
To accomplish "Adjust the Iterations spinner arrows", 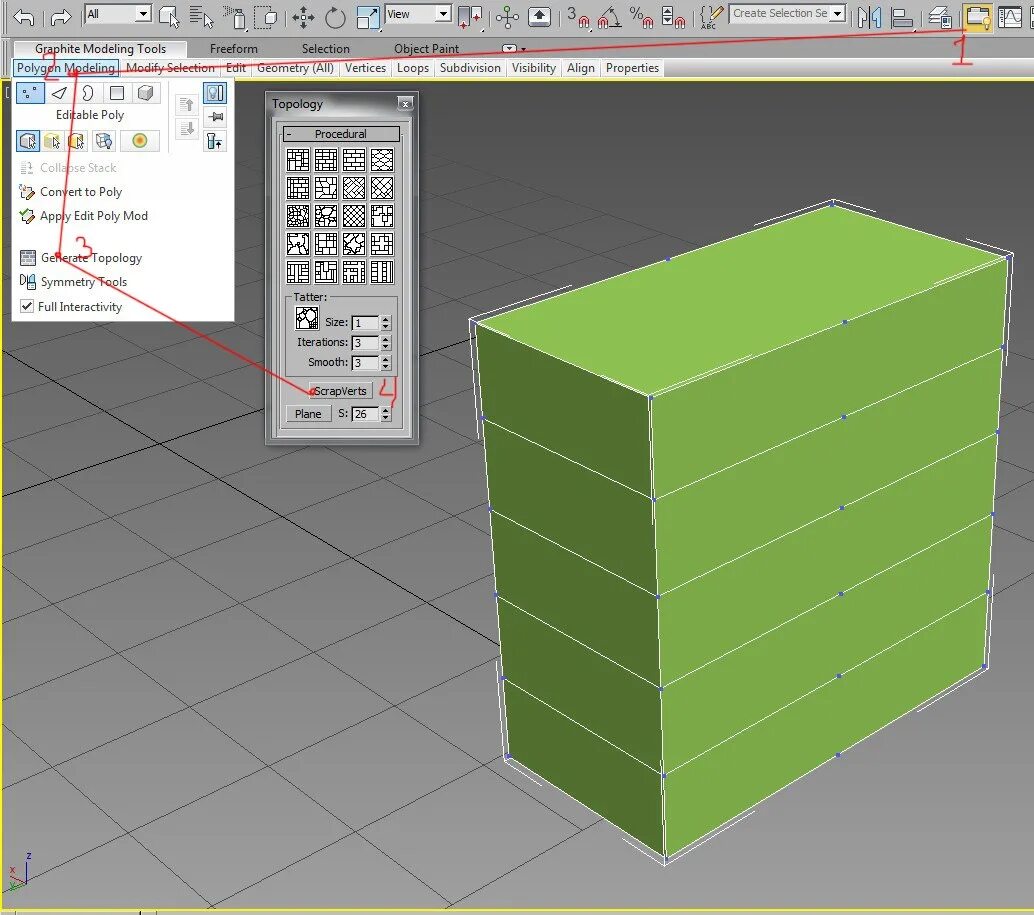I will point(386,343).
